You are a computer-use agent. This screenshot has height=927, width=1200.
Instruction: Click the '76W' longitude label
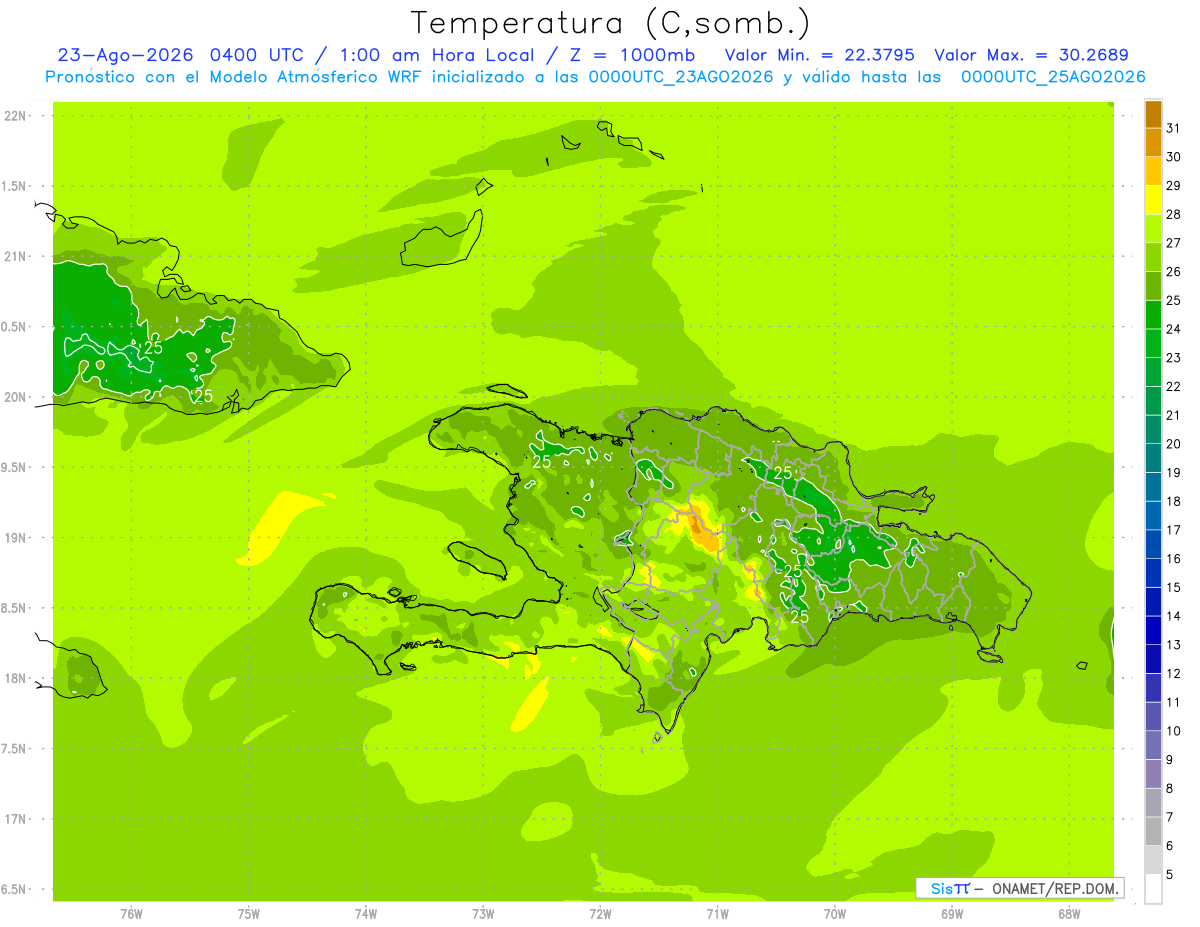131,914
